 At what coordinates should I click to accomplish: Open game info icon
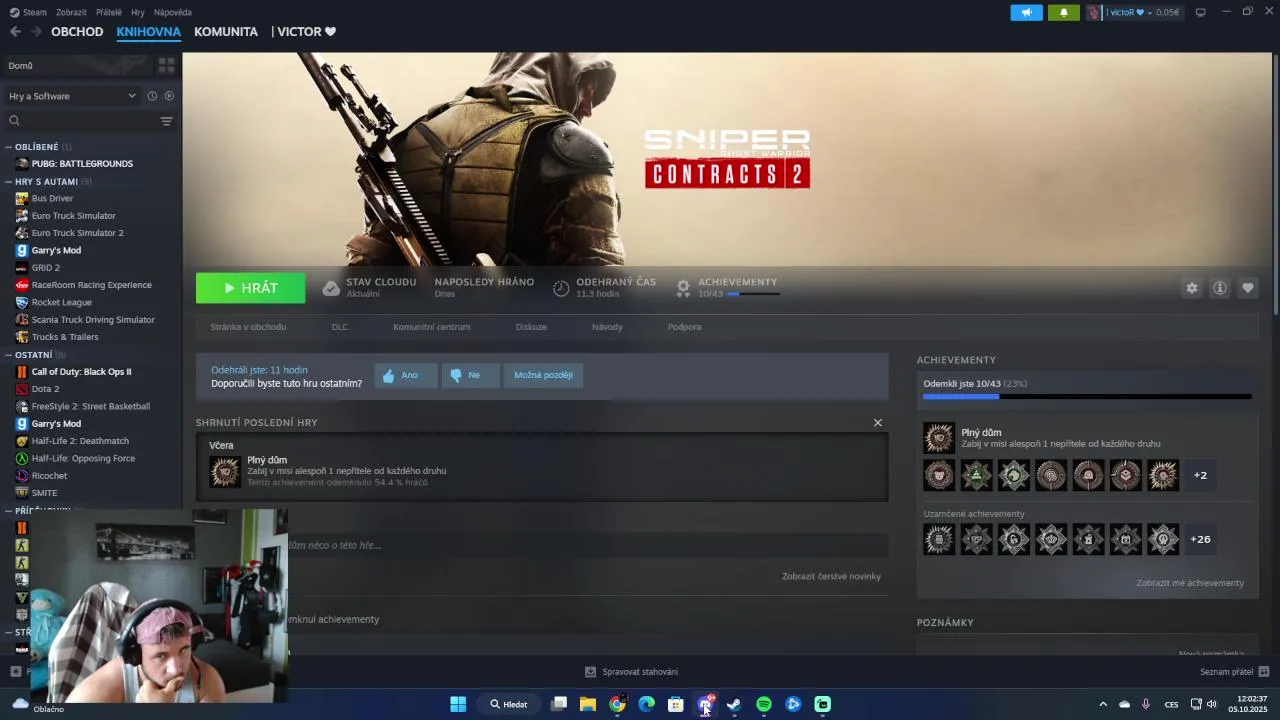1219,288
